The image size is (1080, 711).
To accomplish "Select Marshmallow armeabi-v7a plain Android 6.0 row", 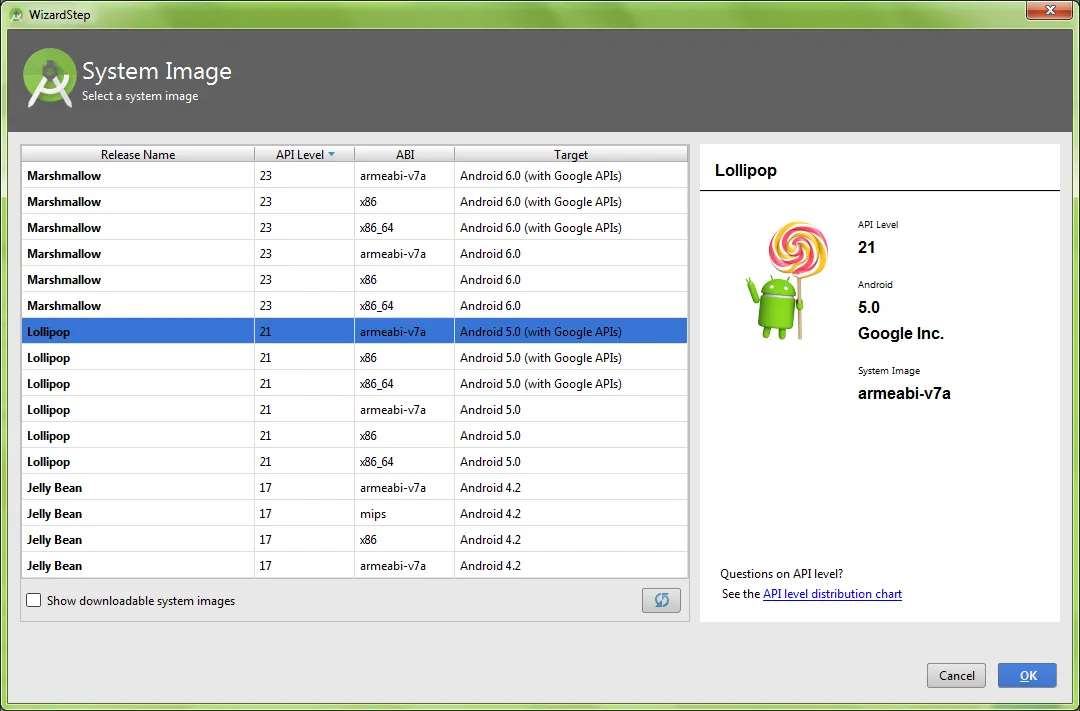I will [x=355, y=254].
